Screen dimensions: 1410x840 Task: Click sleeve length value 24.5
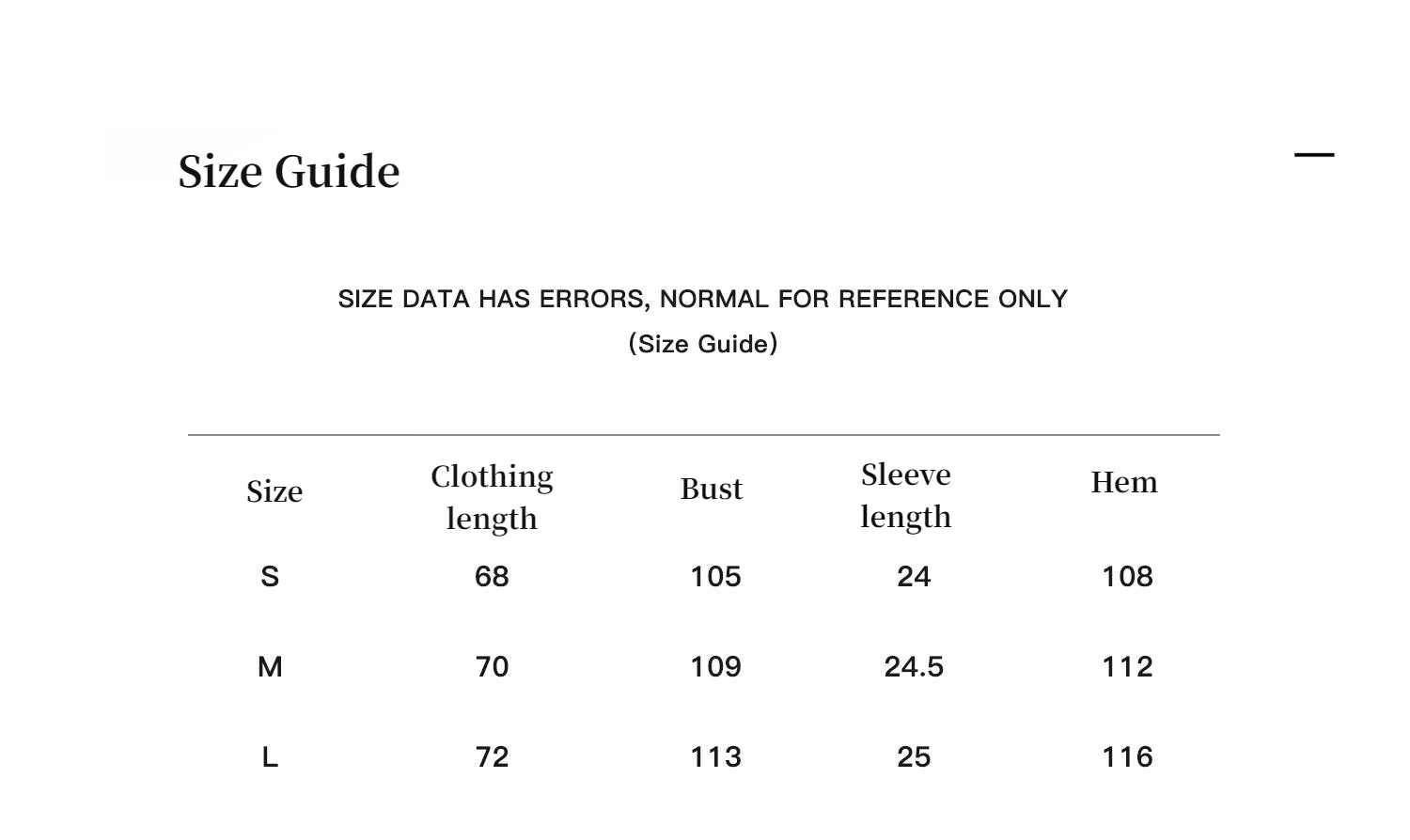913,666
